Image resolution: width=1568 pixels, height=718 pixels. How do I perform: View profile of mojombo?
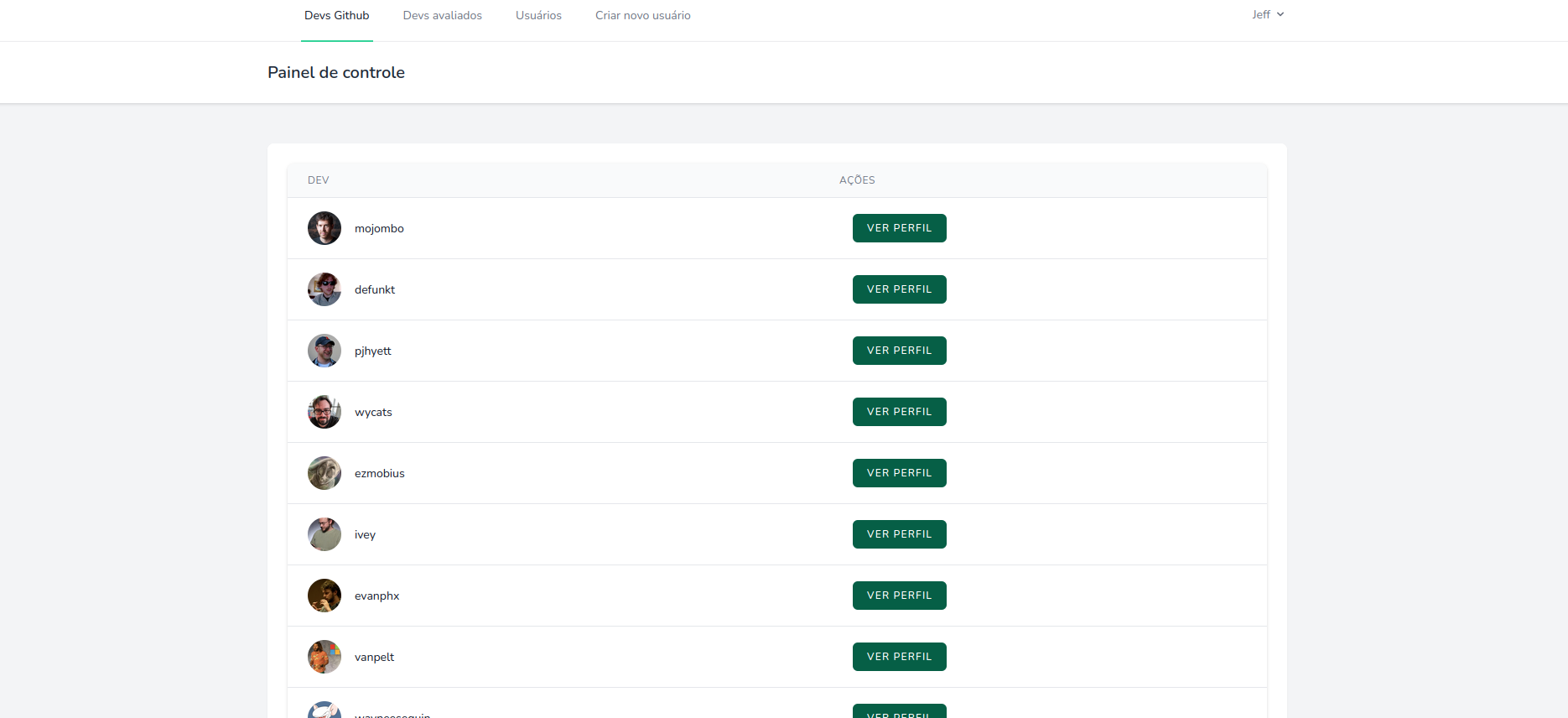pyautogui.click(x=899, y=228)
